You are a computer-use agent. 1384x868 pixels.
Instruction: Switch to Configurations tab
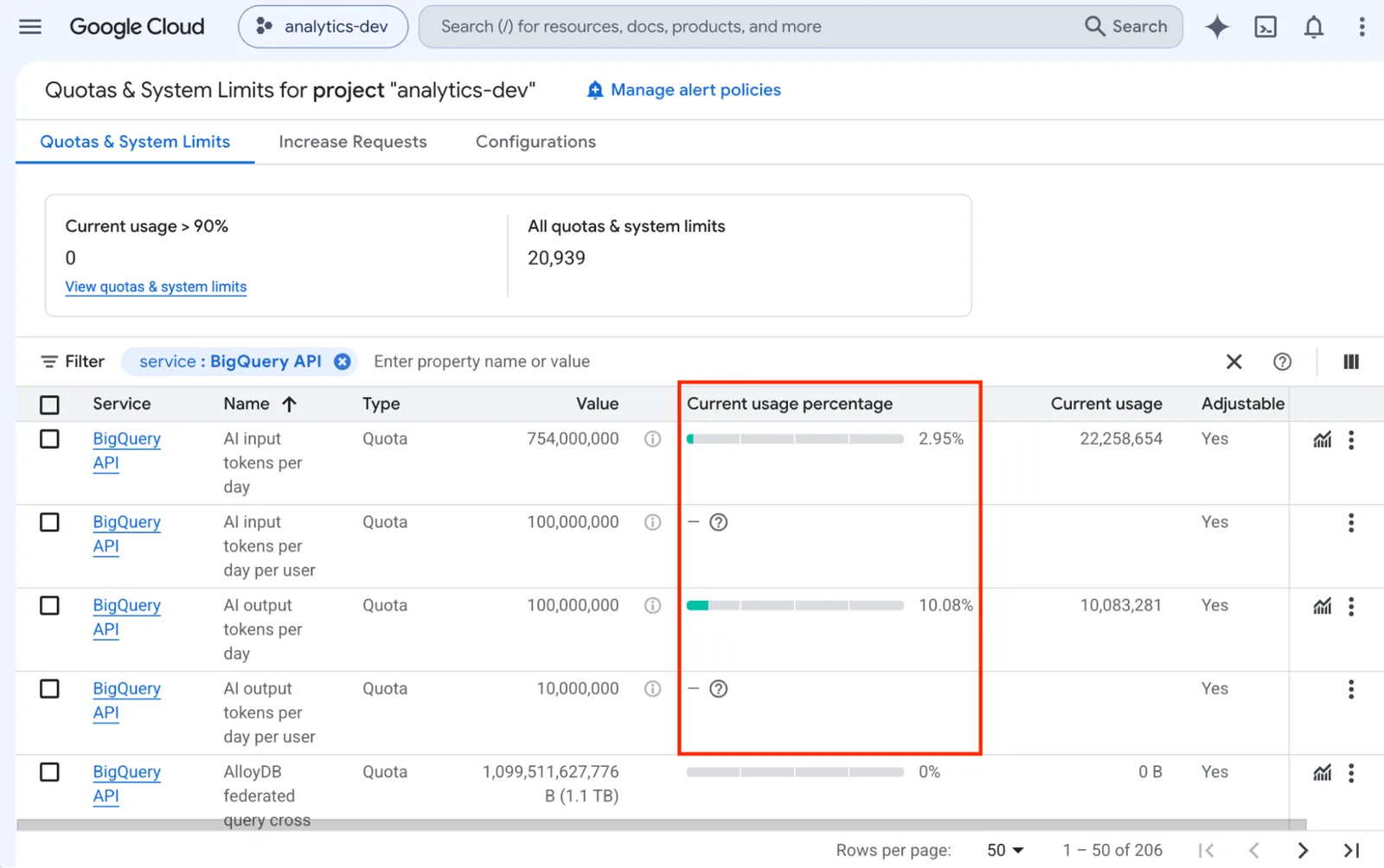tap(535, 142)
